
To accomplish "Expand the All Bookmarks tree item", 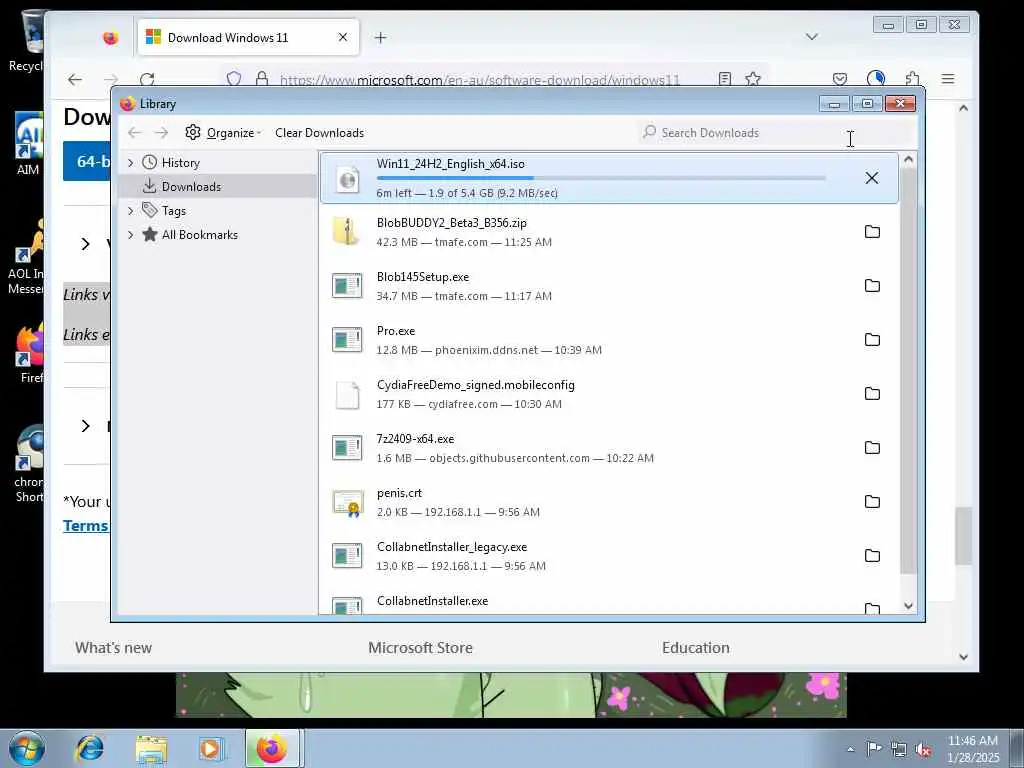I will (131, 234).
